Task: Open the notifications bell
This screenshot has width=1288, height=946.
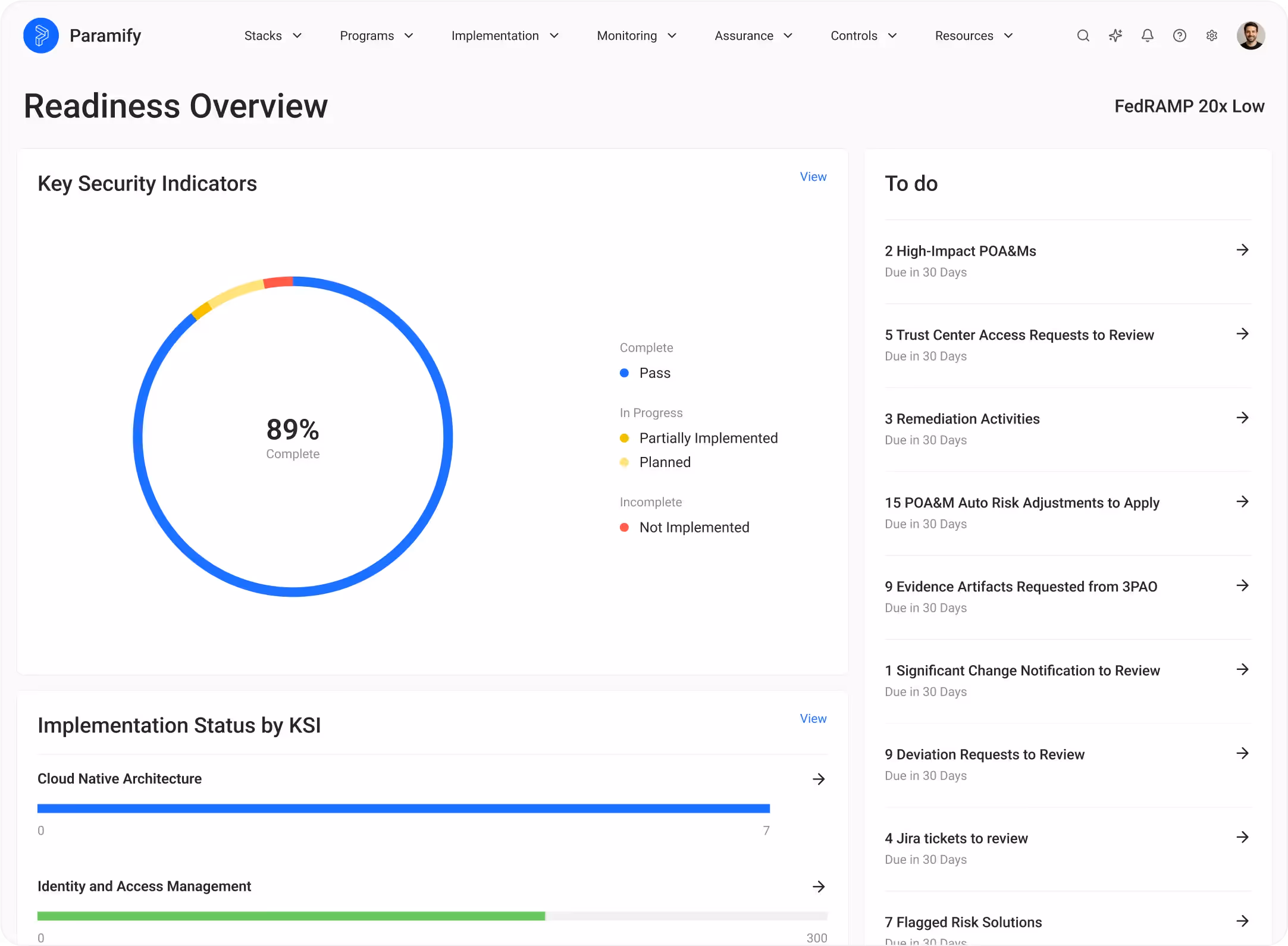Action: pos(1148,36)
